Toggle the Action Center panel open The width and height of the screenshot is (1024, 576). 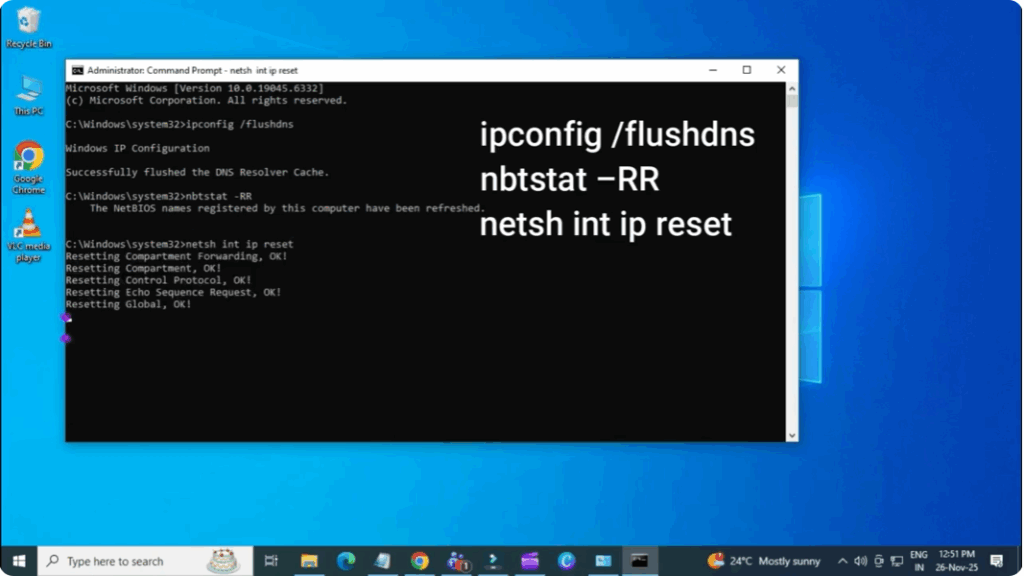tap(997, 561)
